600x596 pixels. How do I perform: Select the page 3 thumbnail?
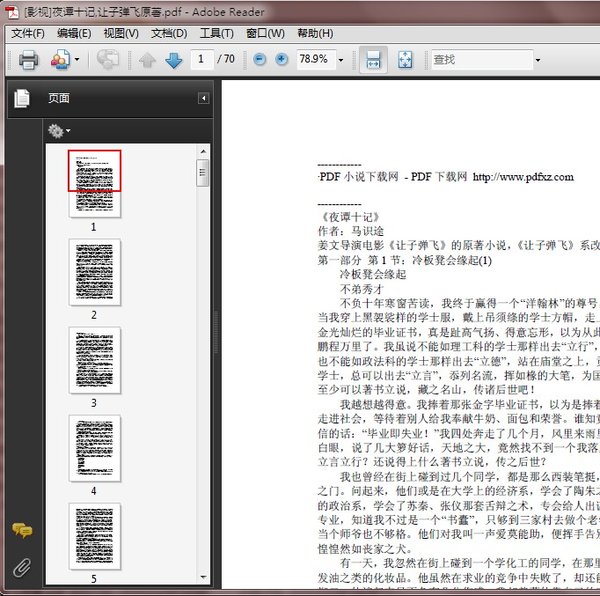click(x=94, y=358)
